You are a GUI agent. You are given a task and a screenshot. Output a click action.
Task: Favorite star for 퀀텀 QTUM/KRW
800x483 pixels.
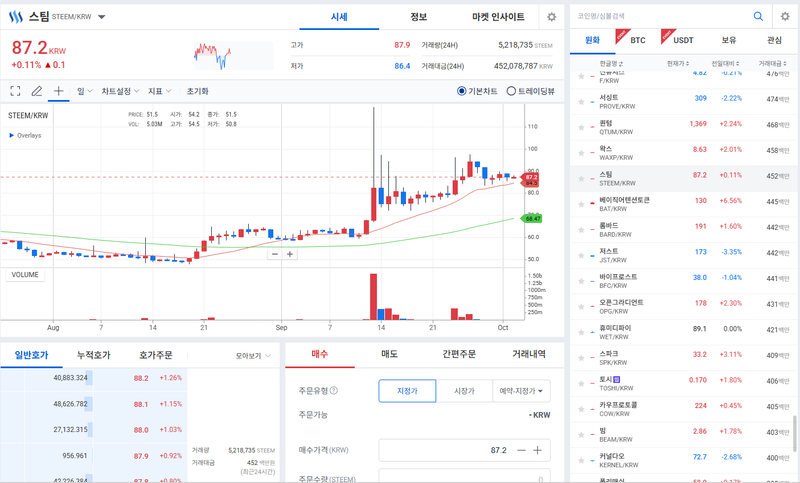click(x=581, y=128)
